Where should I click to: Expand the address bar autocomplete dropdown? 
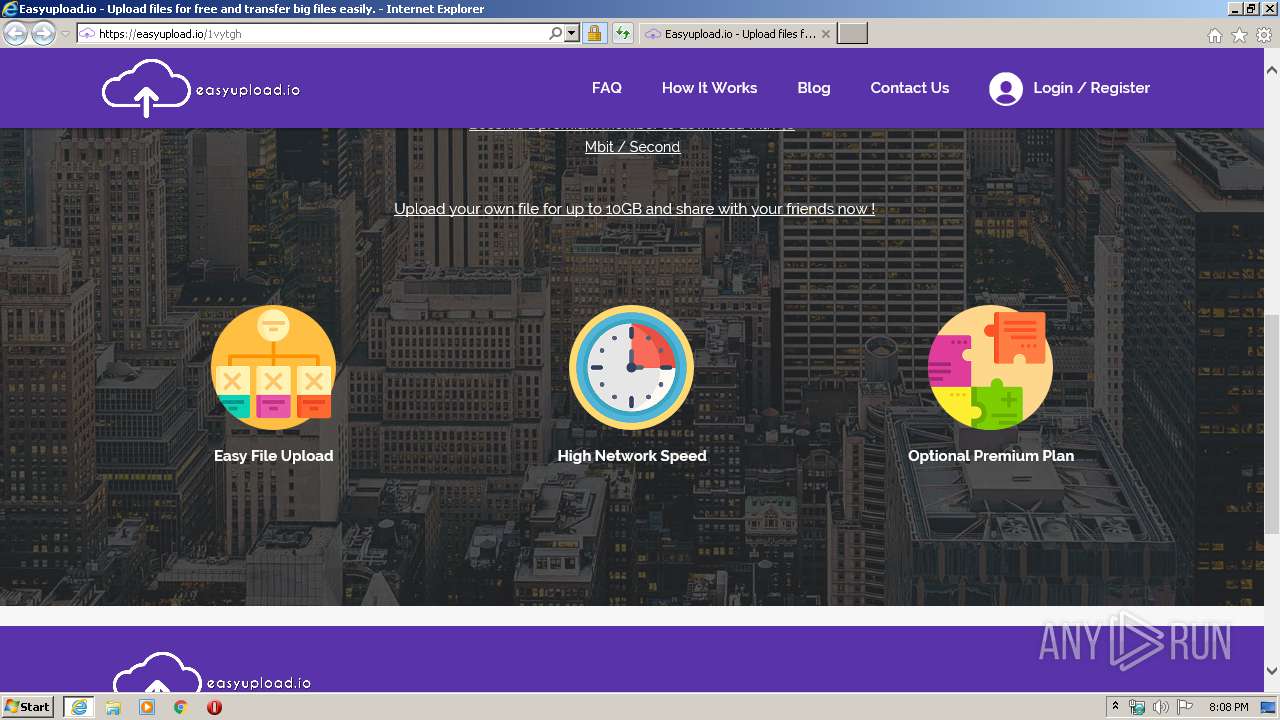point(572,34)
